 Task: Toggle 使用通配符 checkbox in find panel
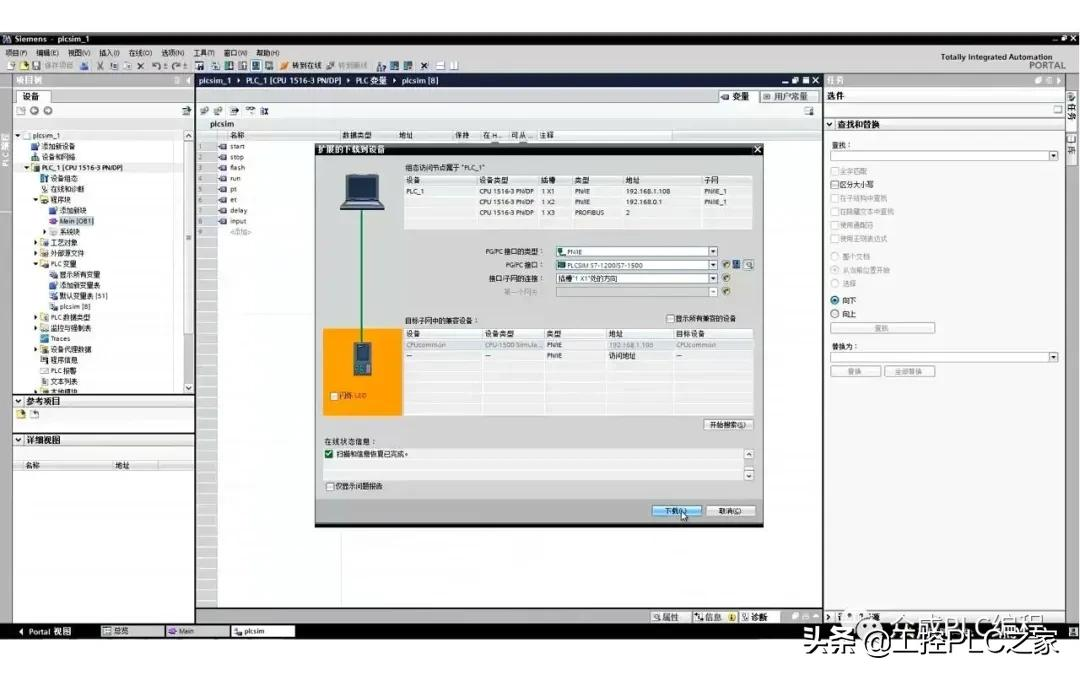[835, 225]
